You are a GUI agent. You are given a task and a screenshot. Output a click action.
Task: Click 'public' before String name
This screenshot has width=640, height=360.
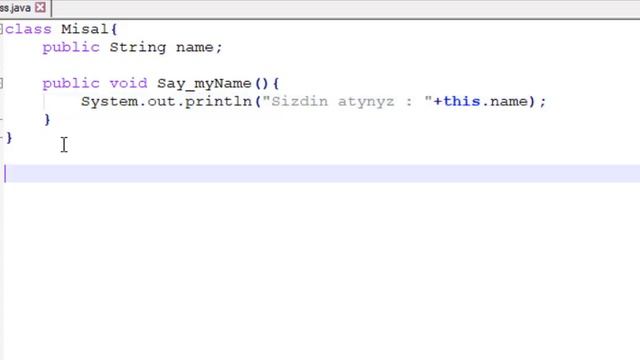click(x=71, y=48)
